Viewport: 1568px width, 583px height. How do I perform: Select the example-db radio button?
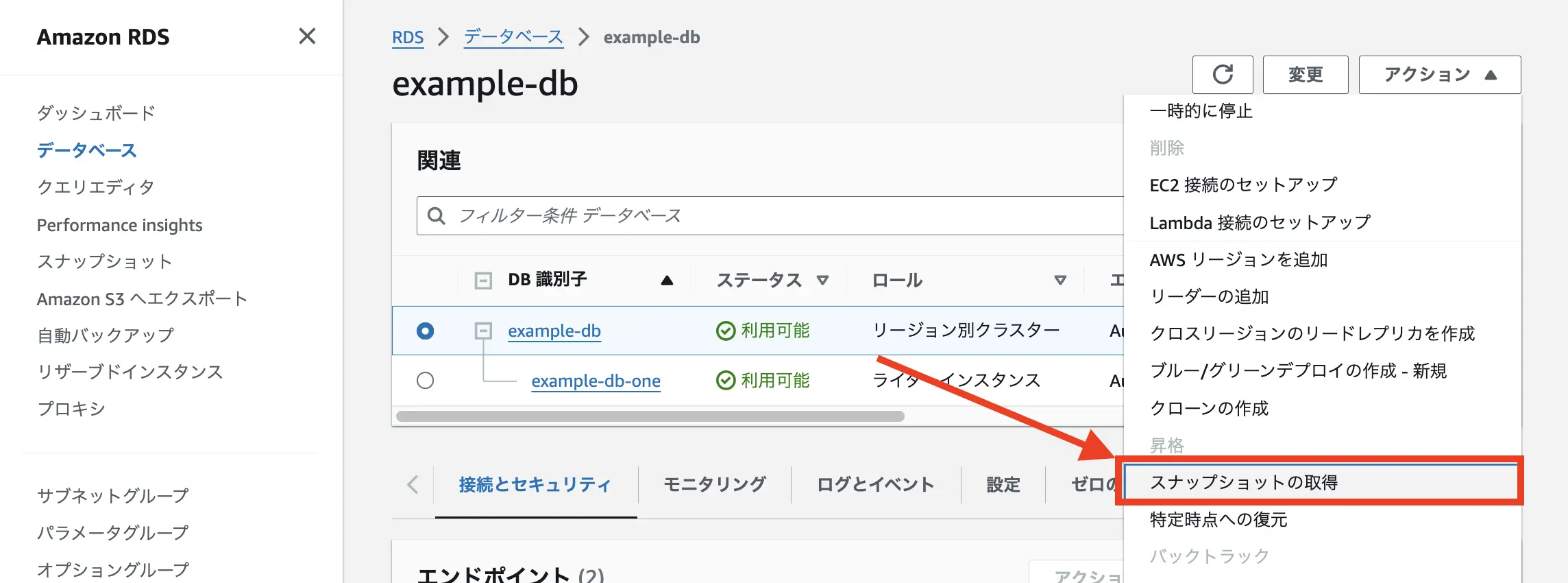coord(425,331)
